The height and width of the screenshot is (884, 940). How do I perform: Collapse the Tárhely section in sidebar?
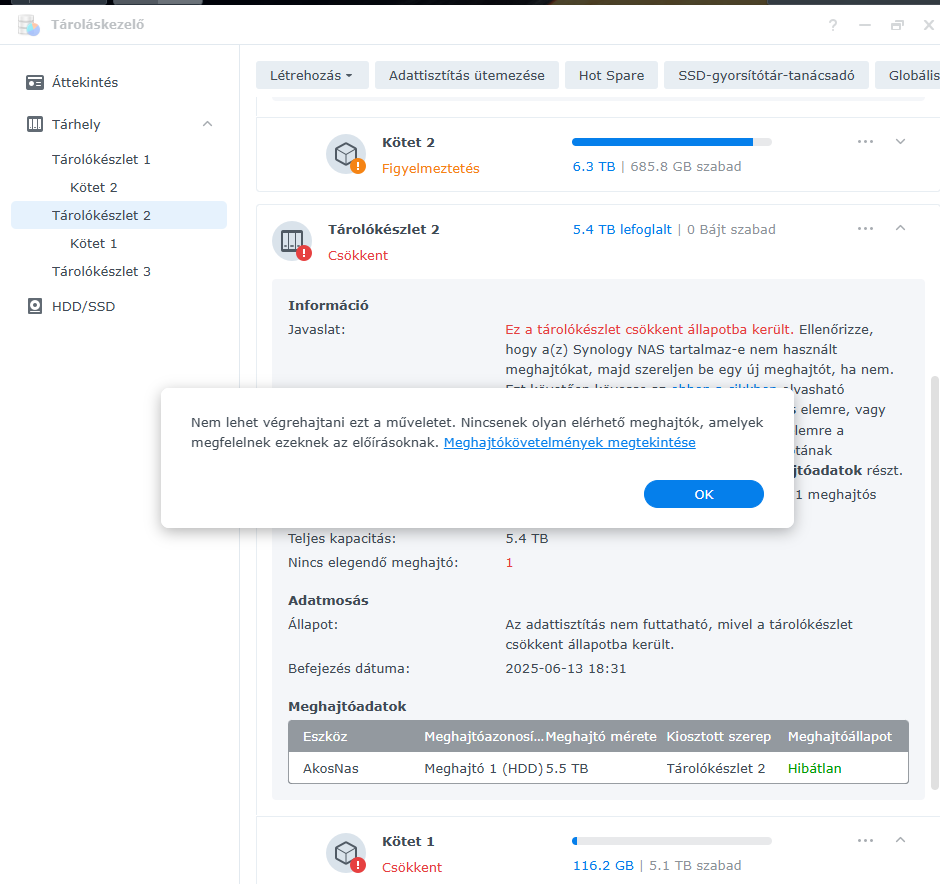click(x=207, y=124)
